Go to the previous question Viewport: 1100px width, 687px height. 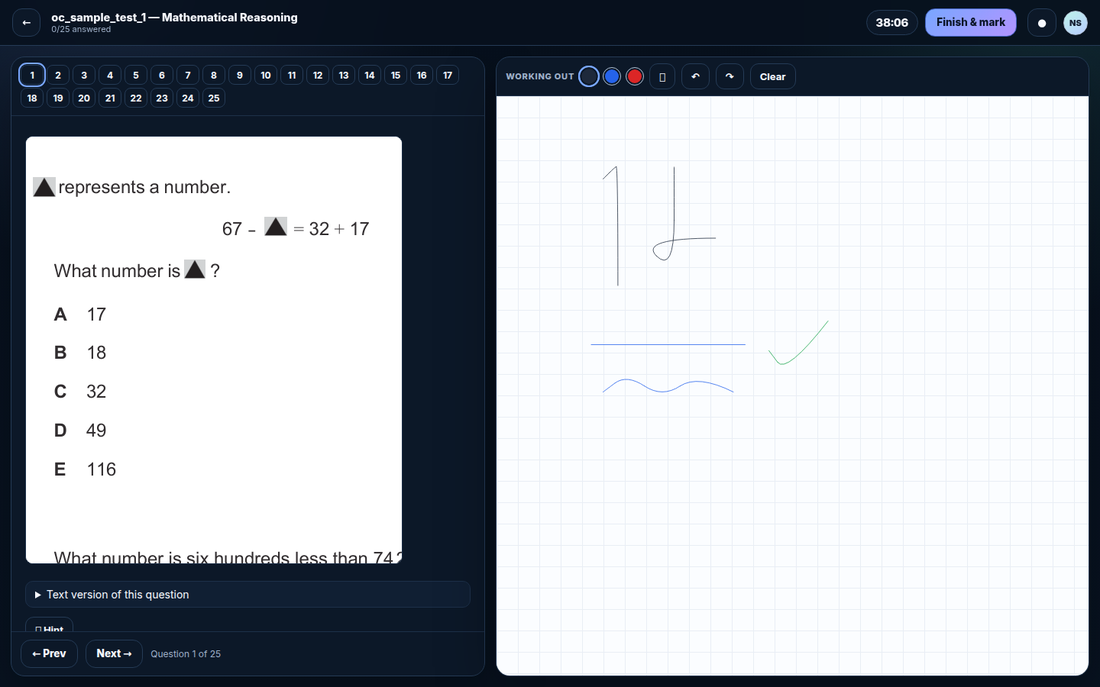[49, 653]
